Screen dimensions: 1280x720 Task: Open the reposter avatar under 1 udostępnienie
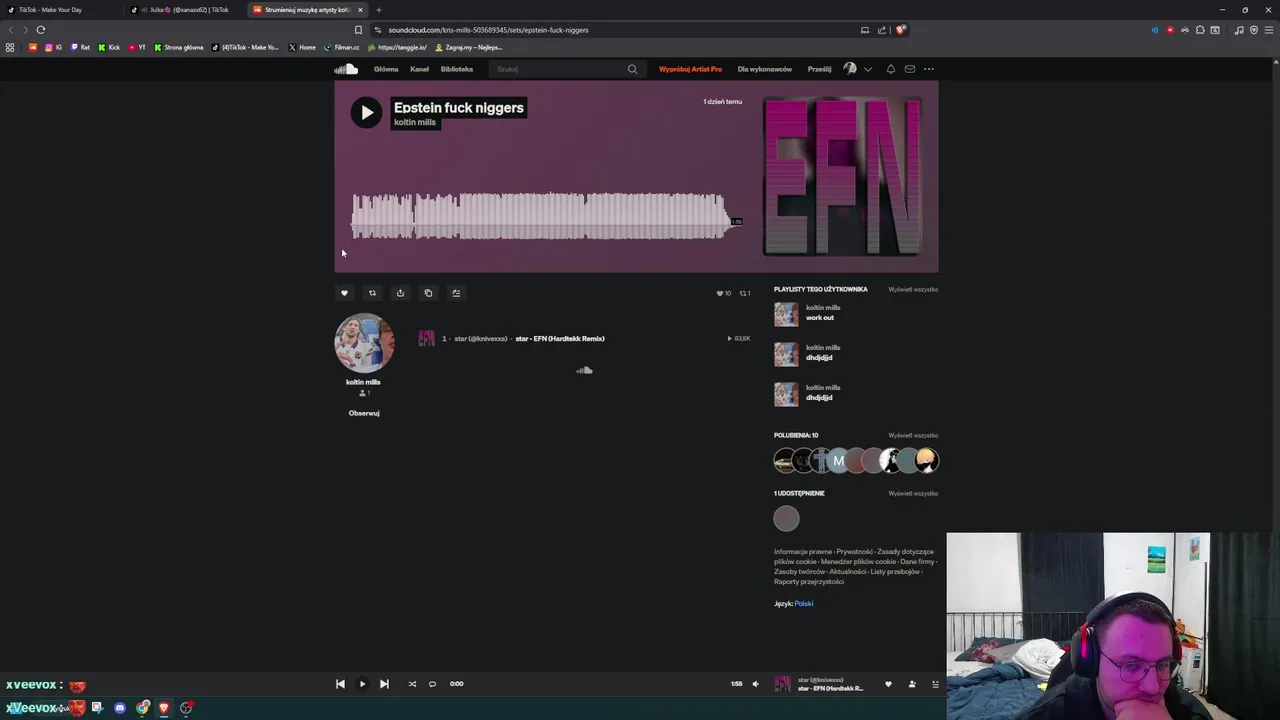coord(786,518)
